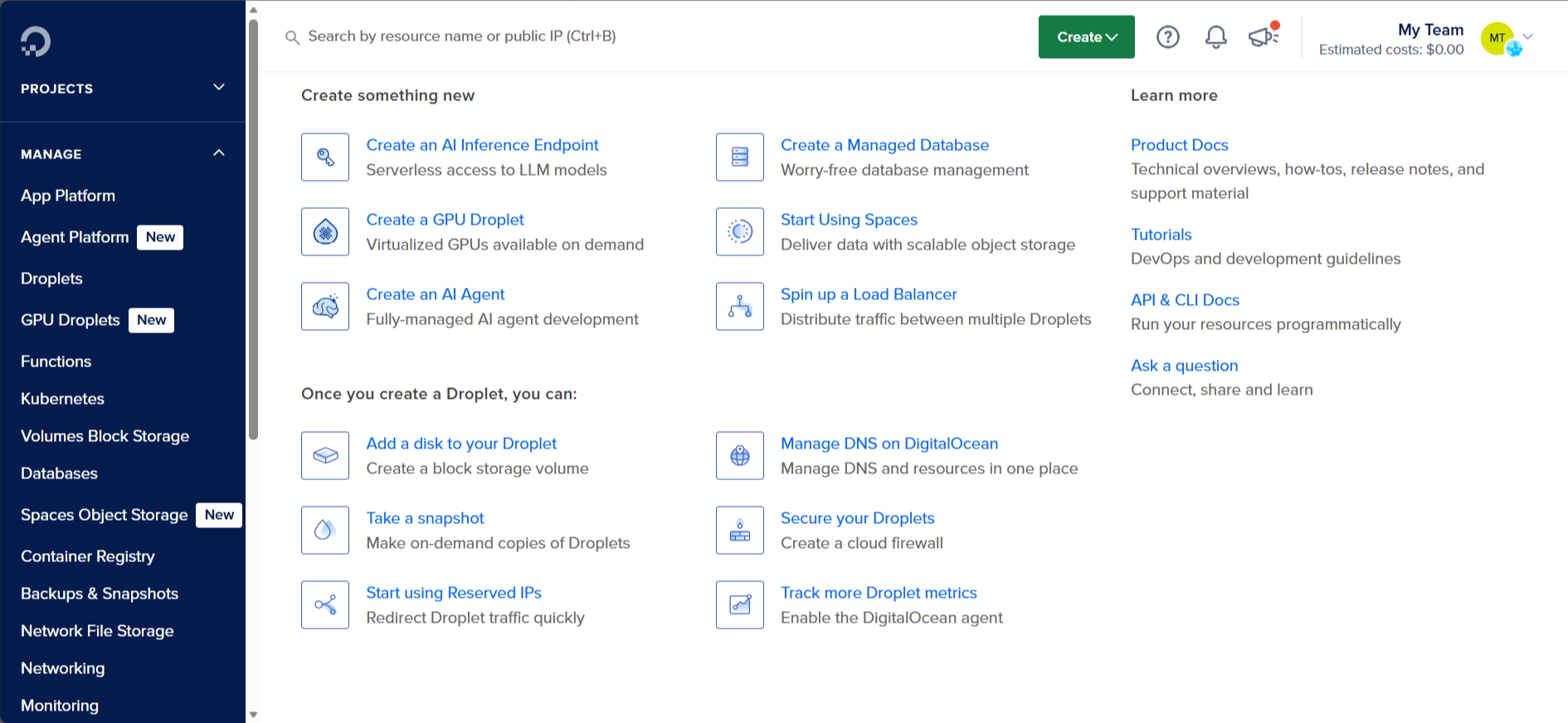Image resolution: width=1568 pixels, height=723 pixels.
Task: Open GPU Droplets in sidebar
Action: coord(71,320)
